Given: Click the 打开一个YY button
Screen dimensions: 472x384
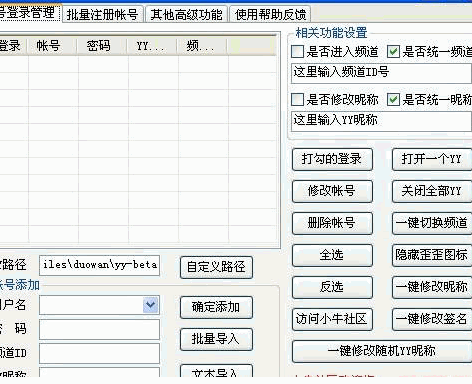Looking at the screenshot, I should click(432, 159).
